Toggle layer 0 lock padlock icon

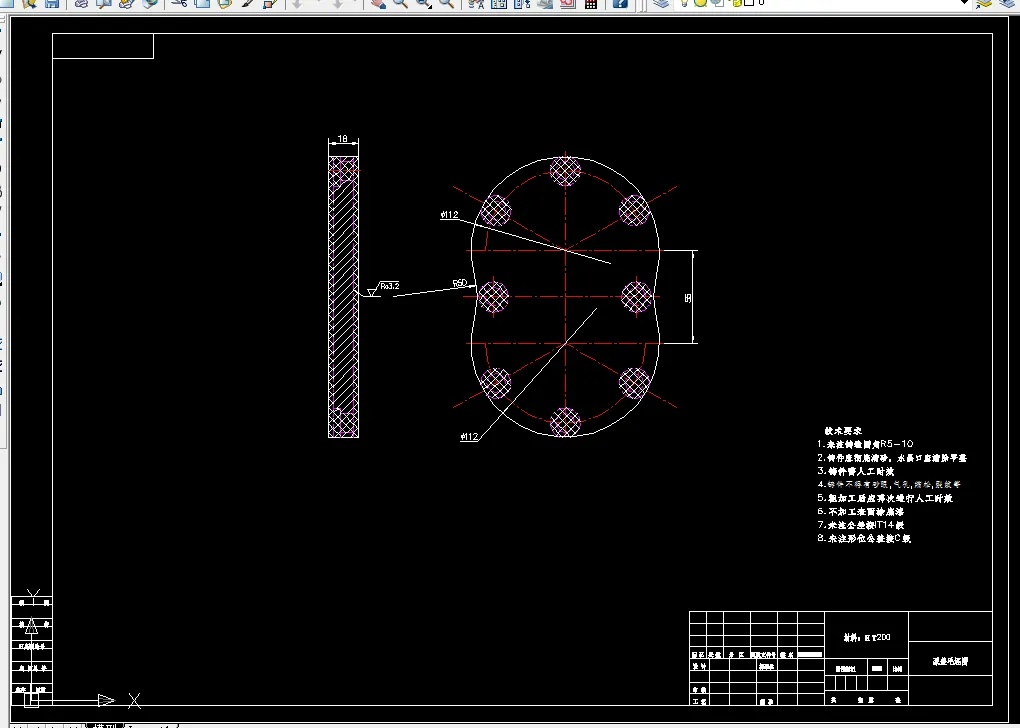[736, 3]
